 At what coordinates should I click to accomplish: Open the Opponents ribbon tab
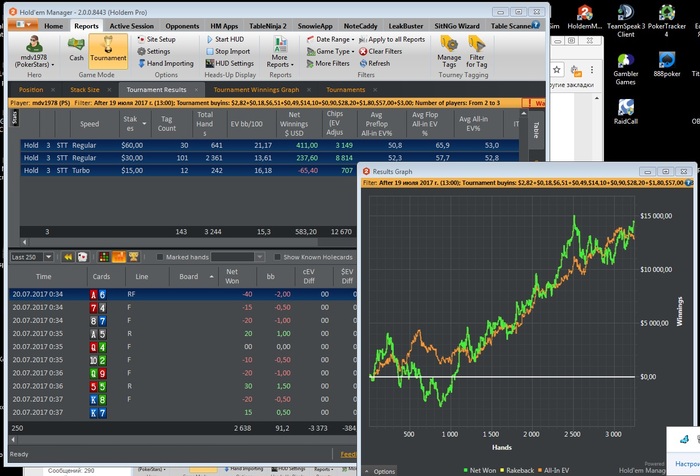pyautogui.click(x=182, y=26)
